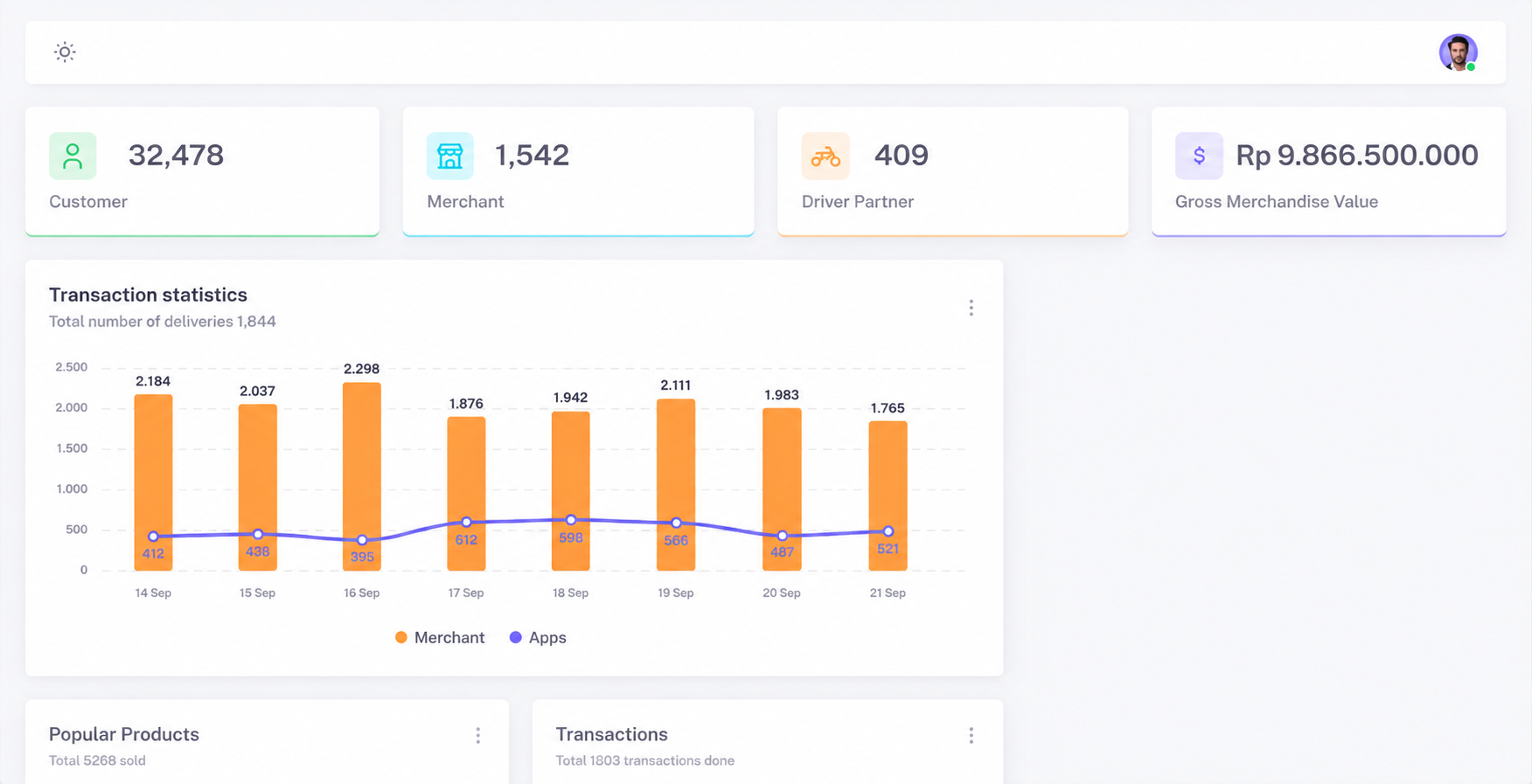
Task: Click the Transaction statistics heading
Action: (148, 295)
